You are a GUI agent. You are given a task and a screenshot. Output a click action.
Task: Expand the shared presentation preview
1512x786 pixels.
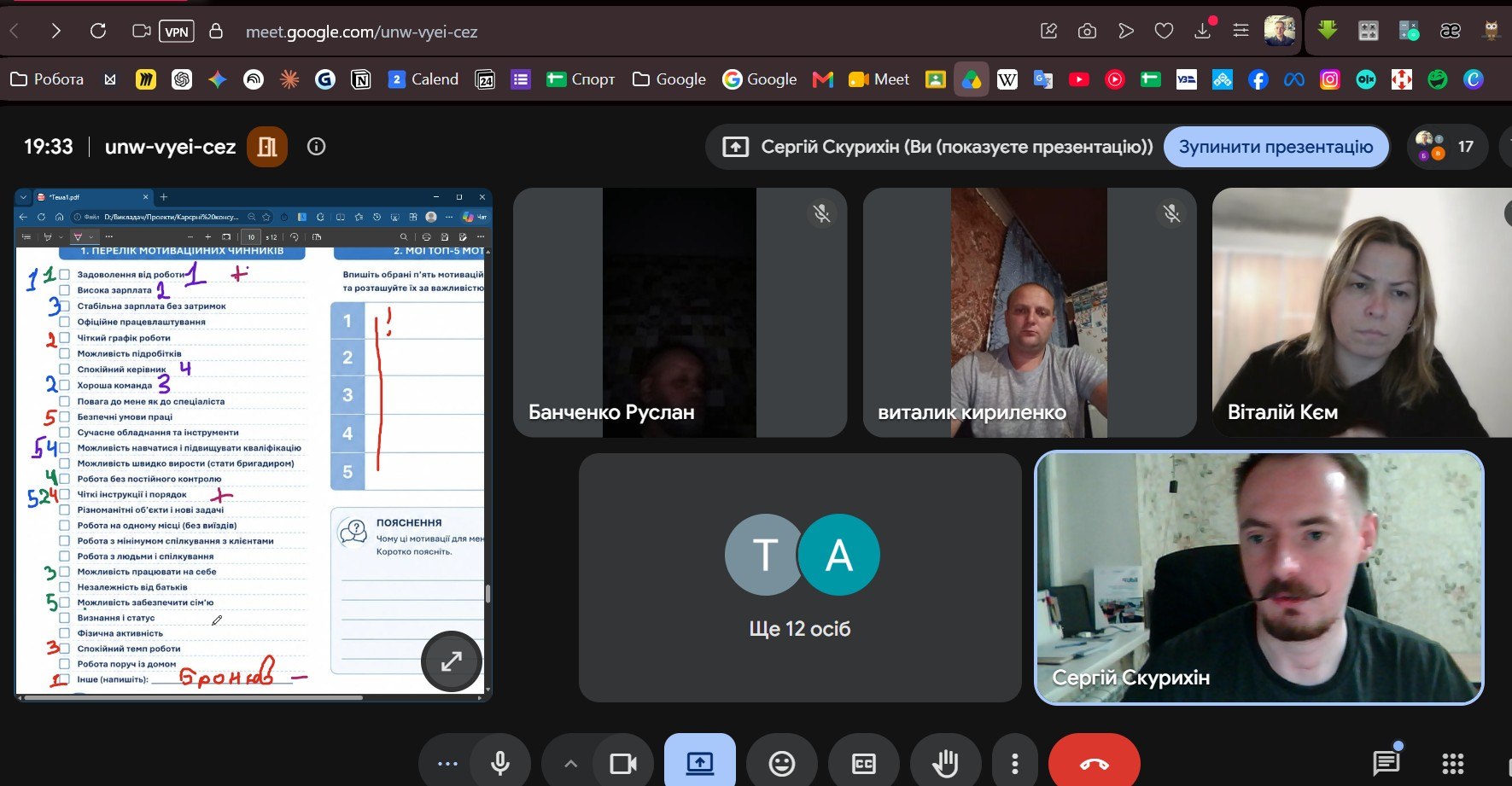pyautogui.click(x=452, y=661)
